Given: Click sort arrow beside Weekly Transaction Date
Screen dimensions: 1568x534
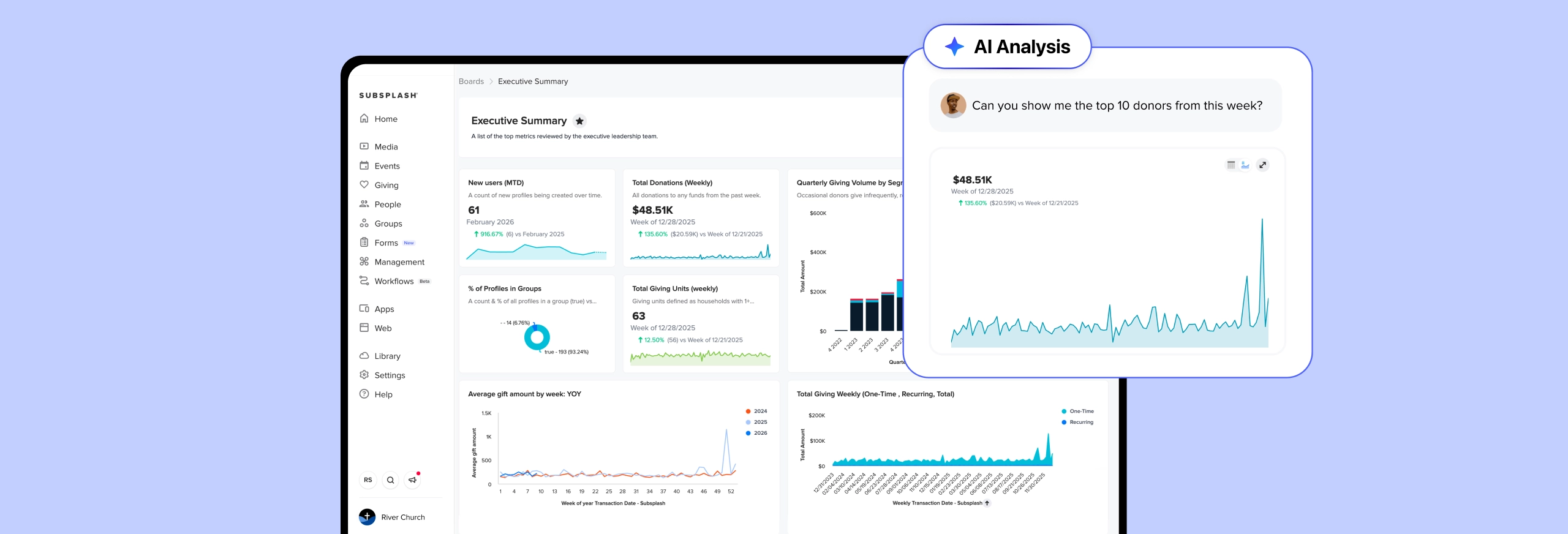Looking at the screenshot, I should 987,503.
